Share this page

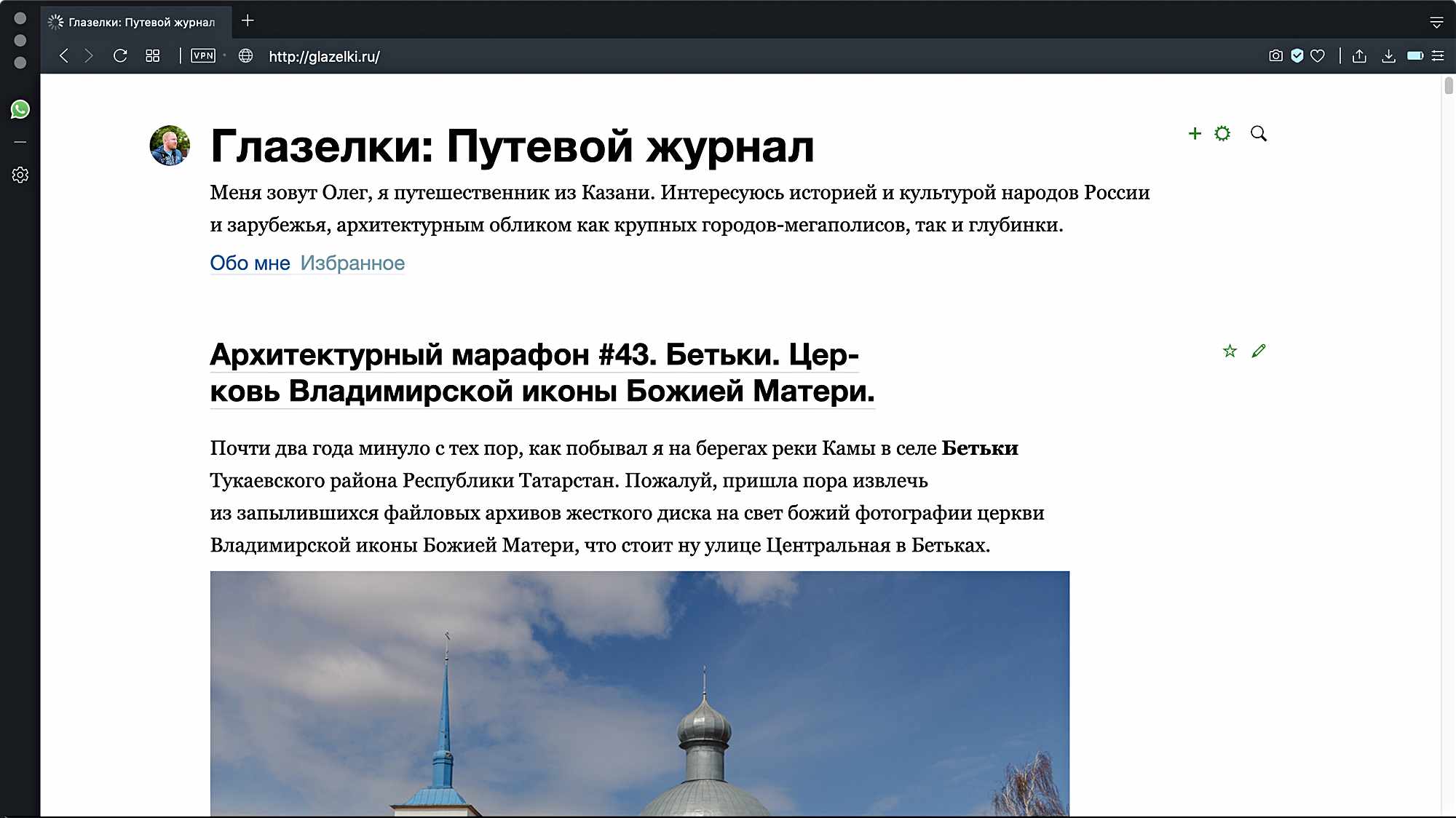(x=1359, y=56)
